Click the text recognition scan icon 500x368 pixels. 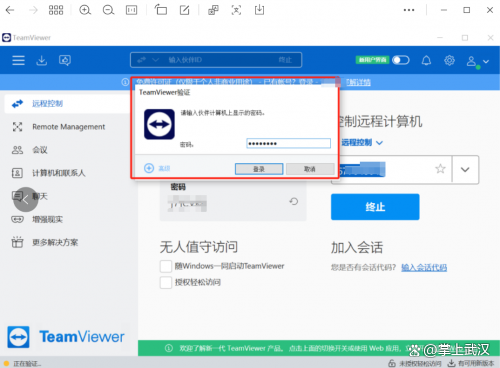pos(236,10)
